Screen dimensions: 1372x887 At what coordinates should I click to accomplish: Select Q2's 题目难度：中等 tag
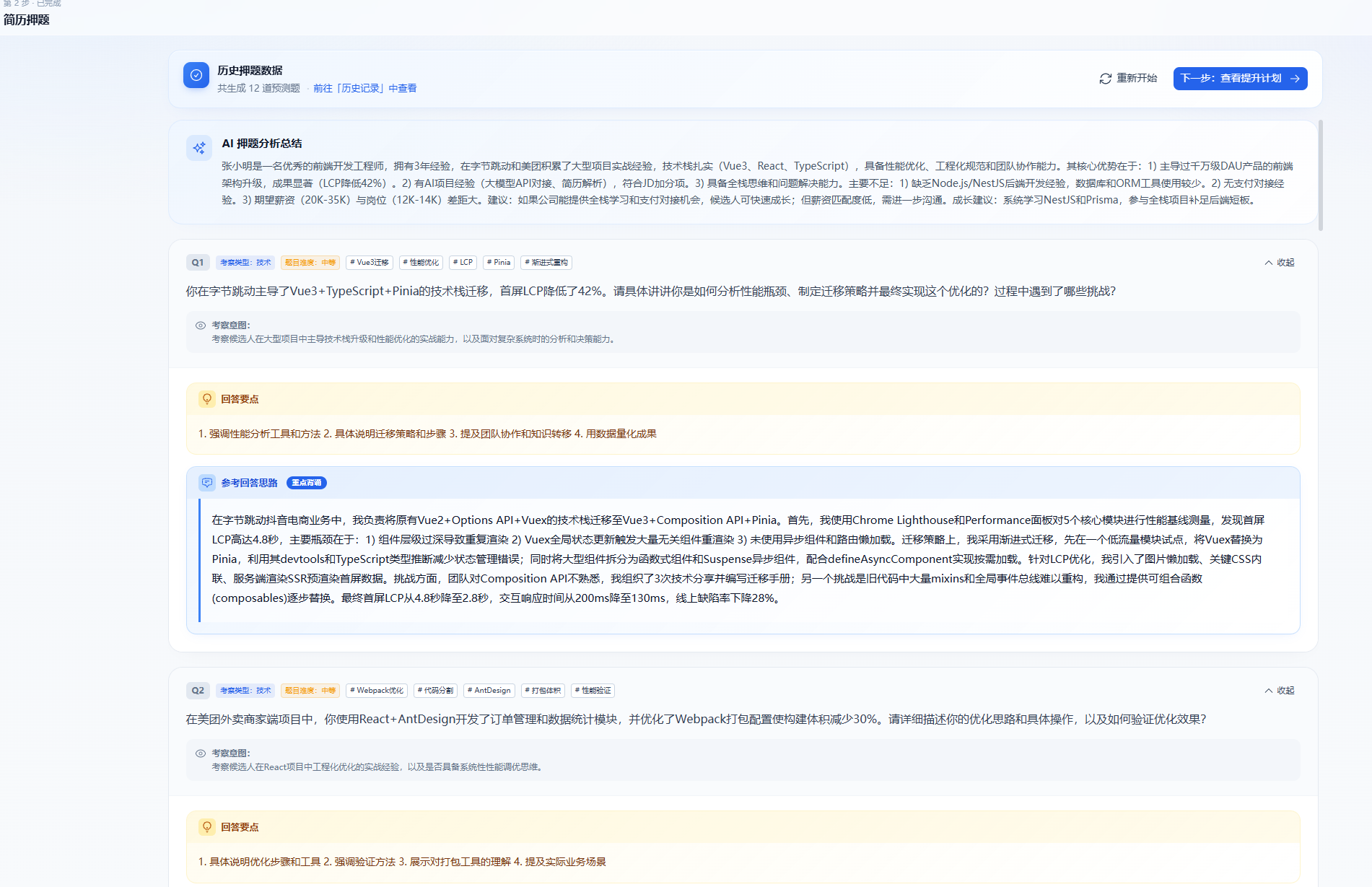[310, 691]
